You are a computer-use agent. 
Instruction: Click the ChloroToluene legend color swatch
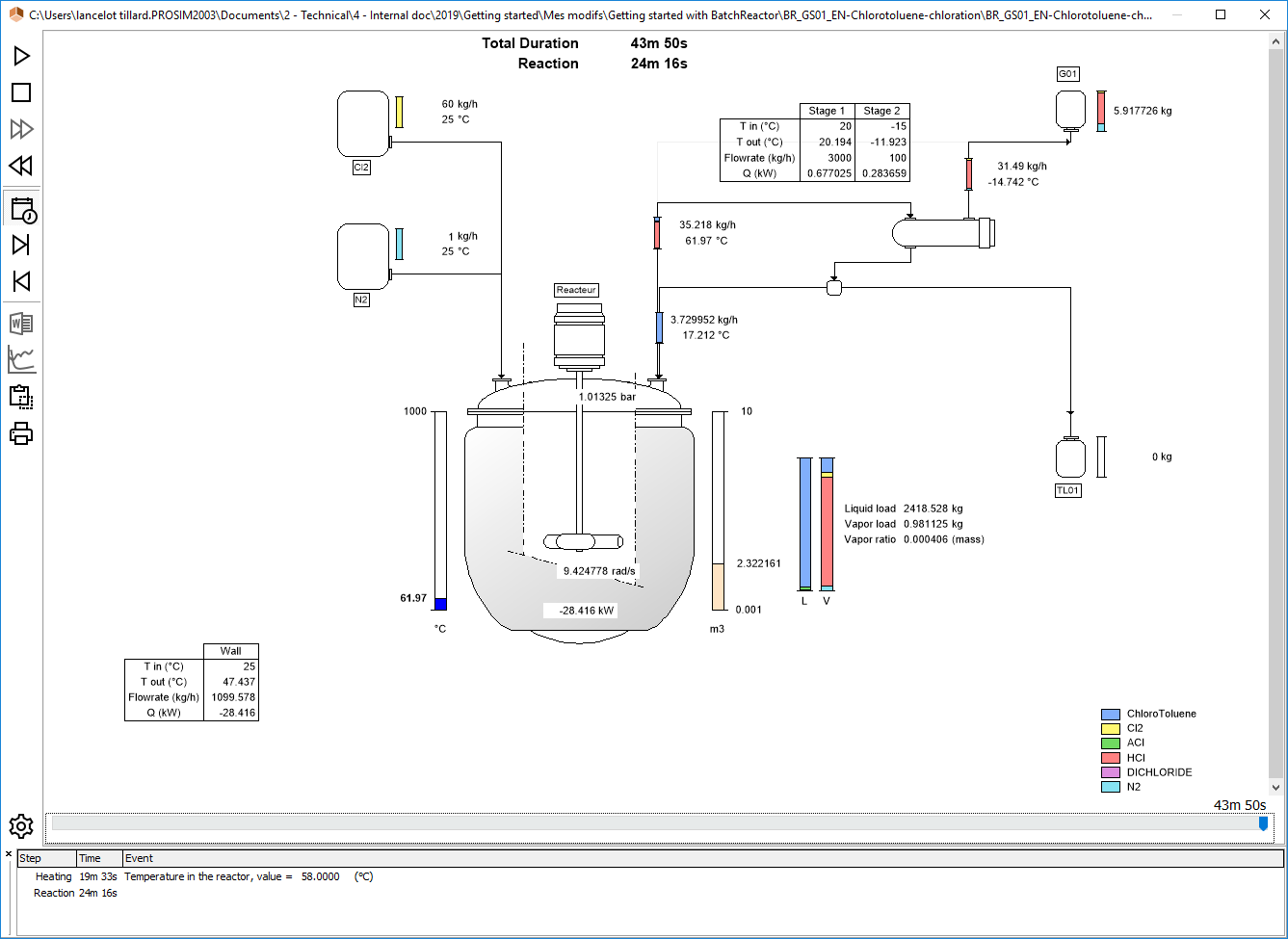(1110, 714)
